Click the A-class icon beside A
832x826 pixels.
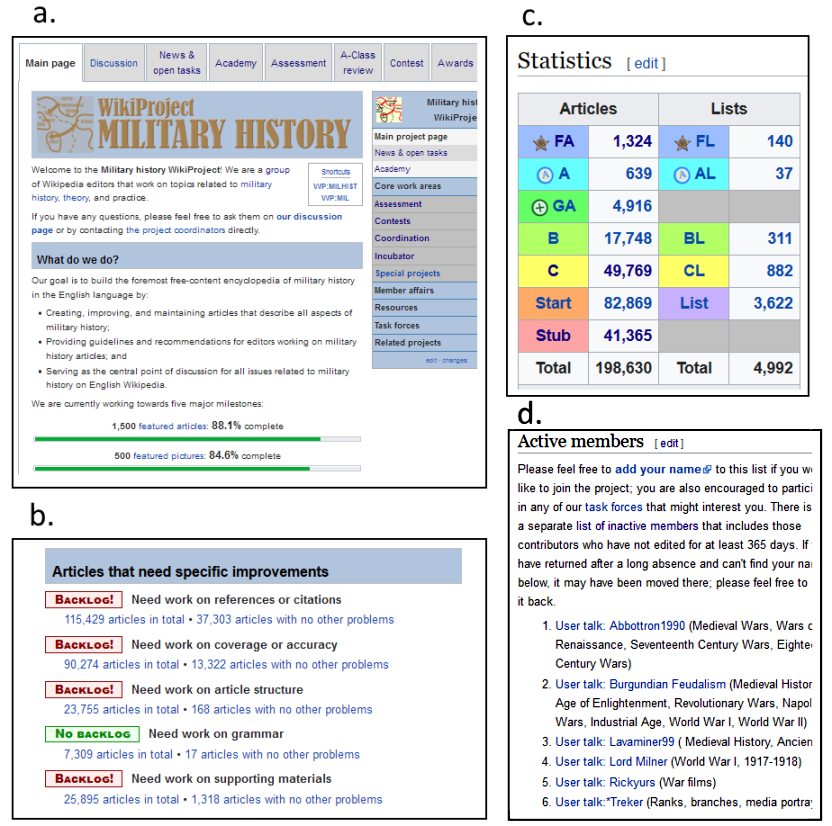(x=545, y=175)
